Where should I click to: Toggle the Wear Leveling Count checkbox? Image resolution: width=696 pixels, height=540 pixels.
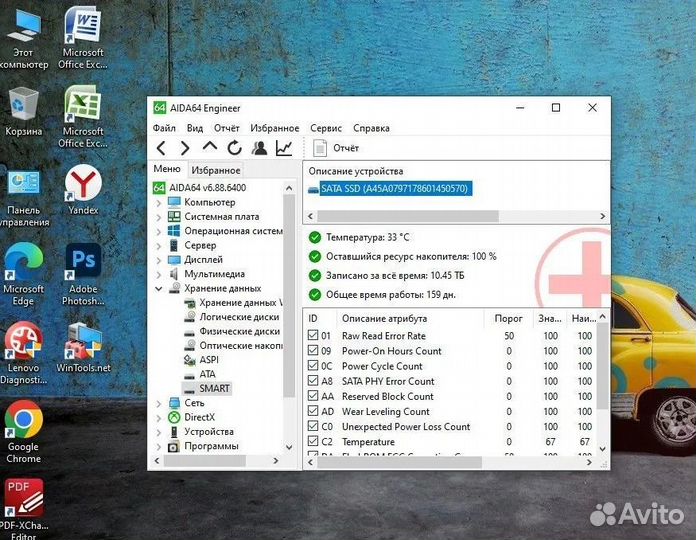tap(313, 411)
